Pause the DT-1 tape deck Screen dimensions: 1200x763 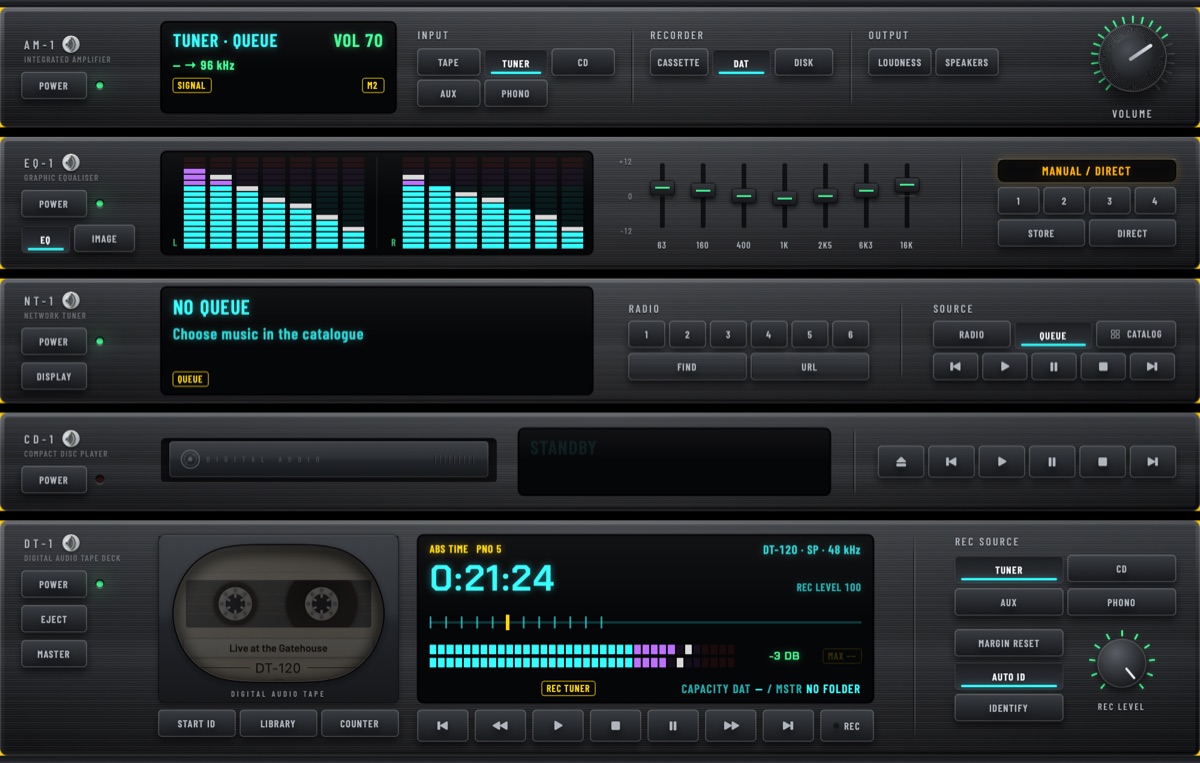coord(673,726)
